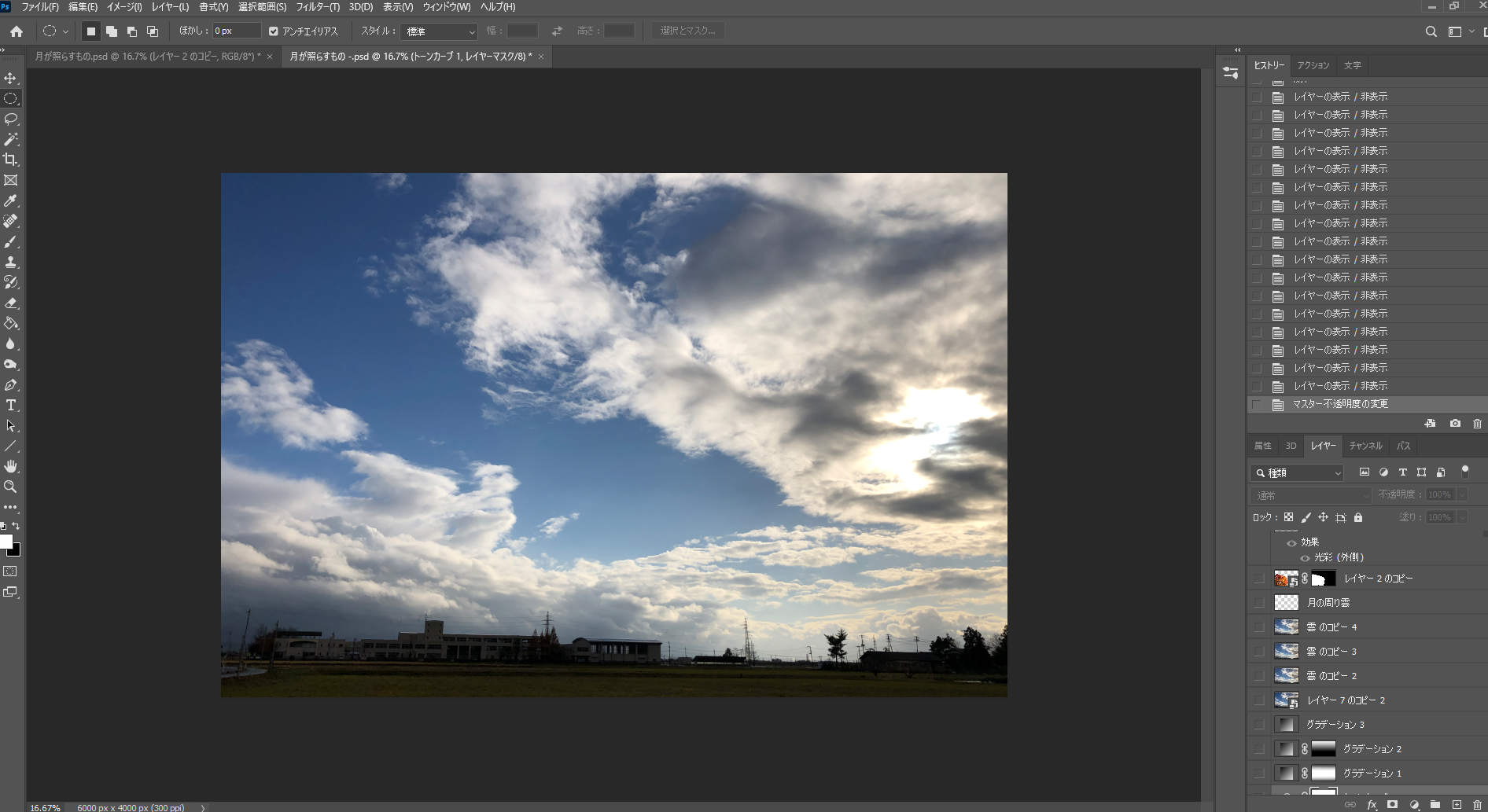Open the フィルター(T) menu
Screen dimensions: 1488x812
click(318, 7)
